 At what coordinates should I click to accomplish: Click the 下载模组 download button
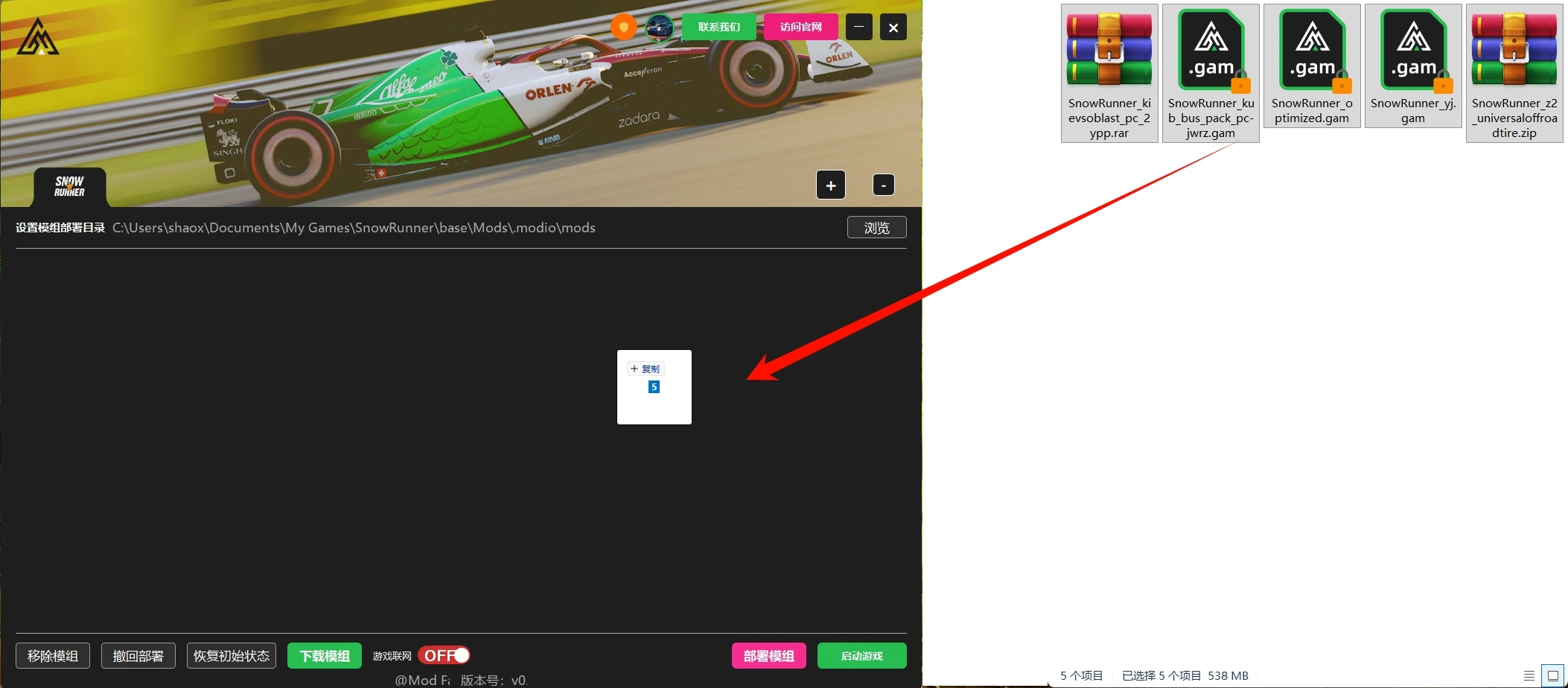click(324, 656)
